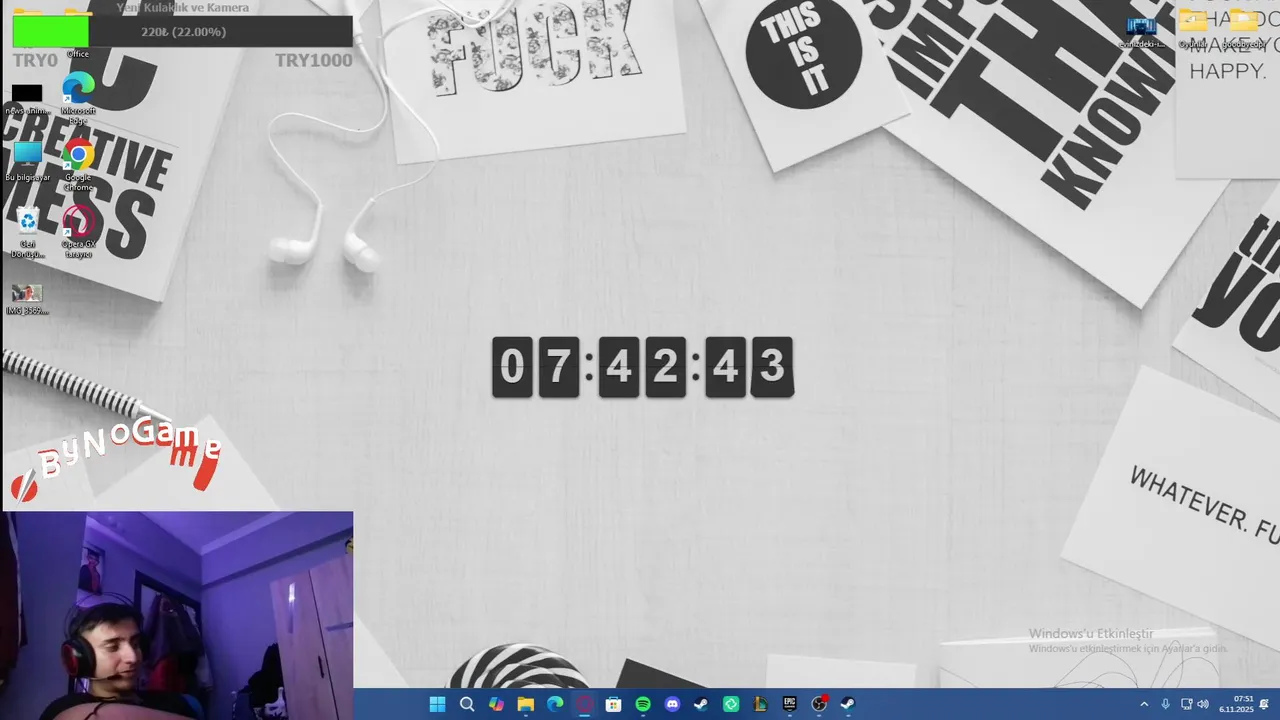Open Microsoft Store from the taskbar
This screenshot has width=1280, height=720.
614,704
